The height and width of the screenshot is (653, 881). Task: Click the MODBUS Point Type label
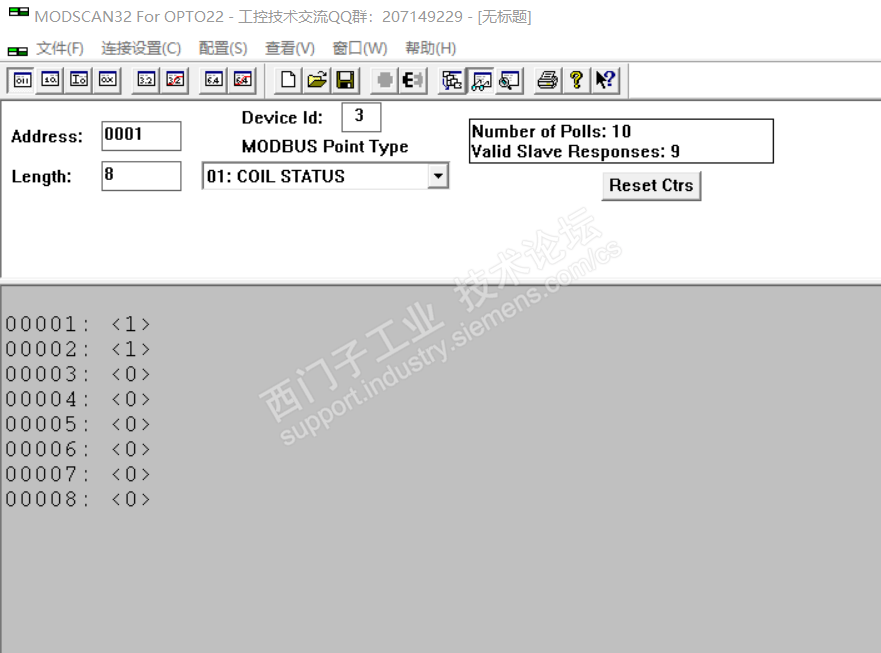click(x=325, y=146)
